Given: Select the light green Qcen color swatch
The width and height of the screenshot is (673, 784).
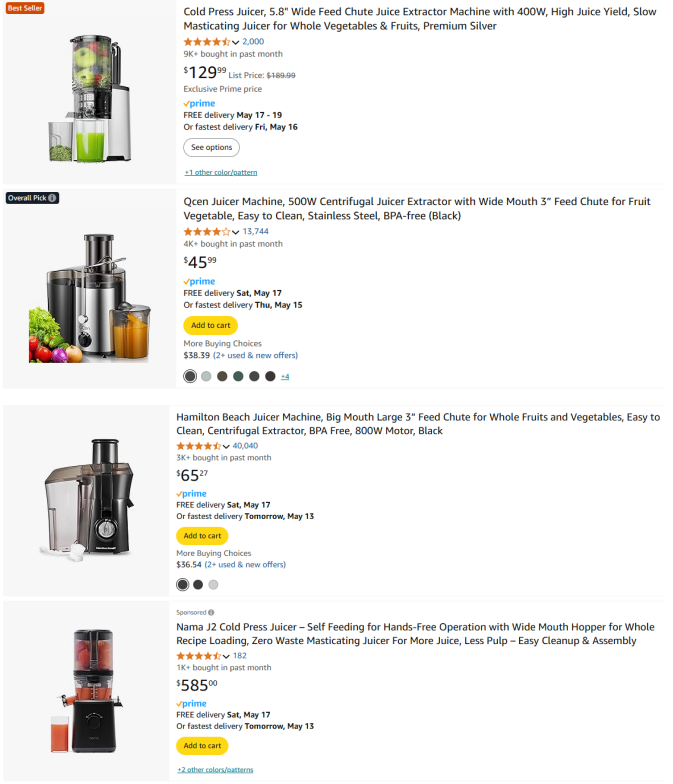Looking at the screenshot, I should point(206,376).
